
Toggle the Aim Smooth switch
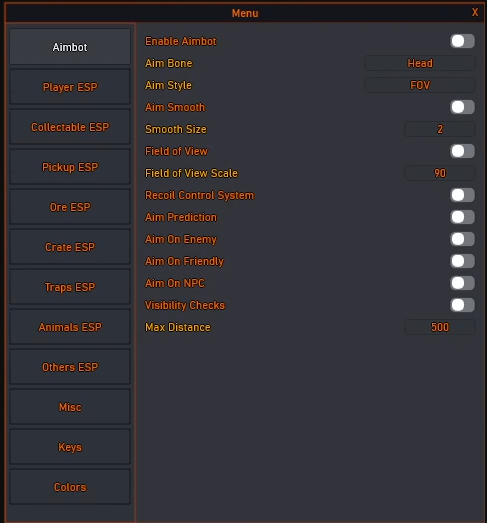pyautogui.click(x=462, y=107)
